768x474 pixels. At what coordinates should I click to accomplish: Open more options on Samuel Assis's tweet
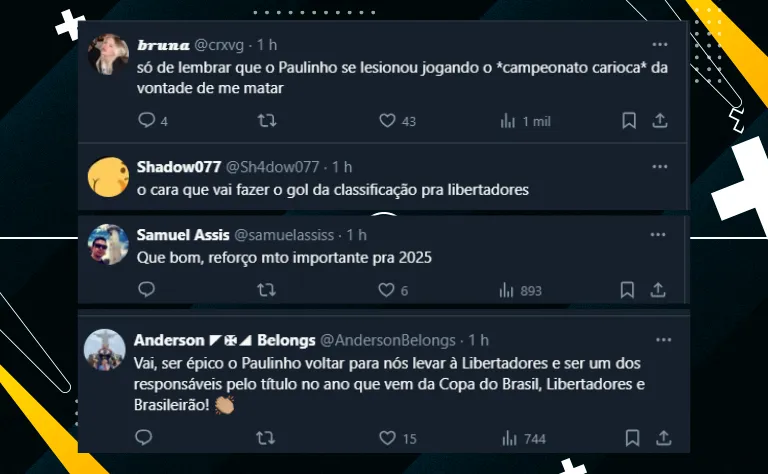[657, 234]
